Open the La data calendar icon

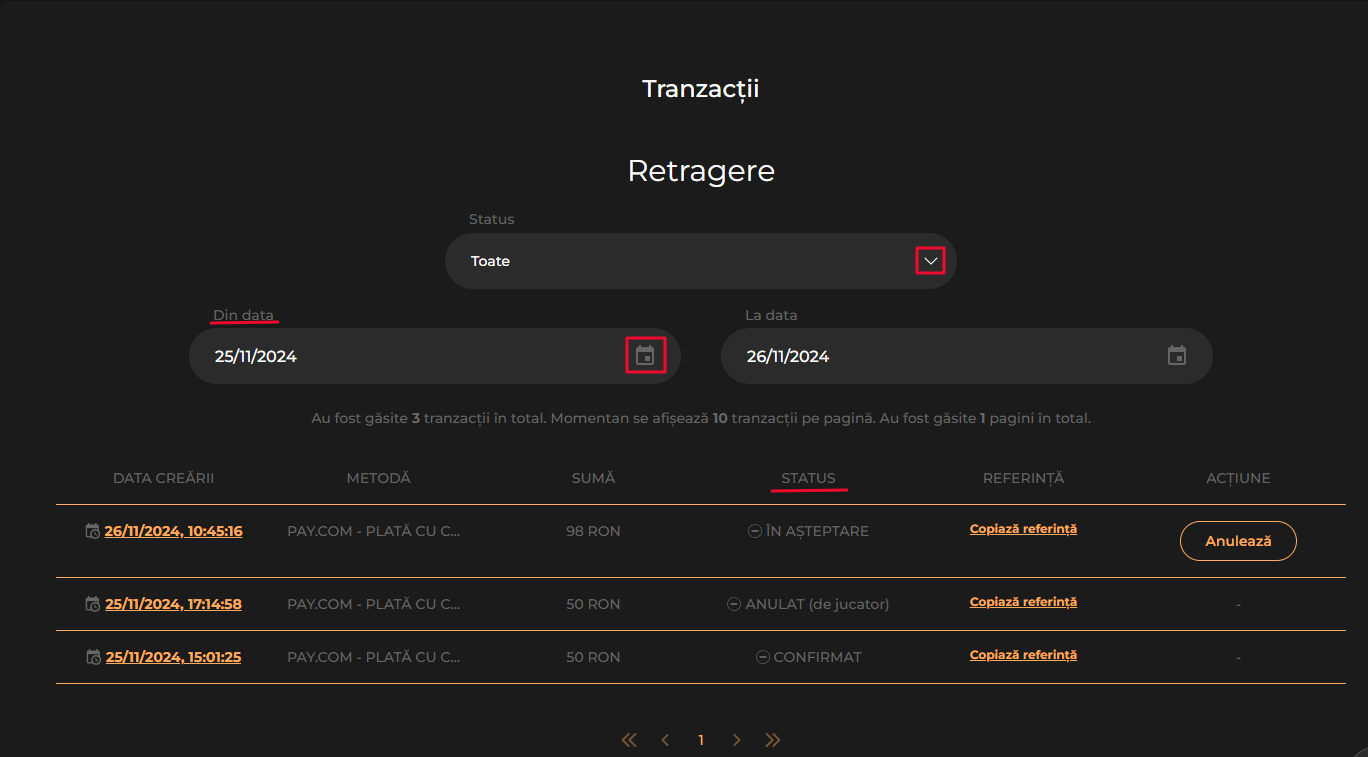(x=1177, y=355)
